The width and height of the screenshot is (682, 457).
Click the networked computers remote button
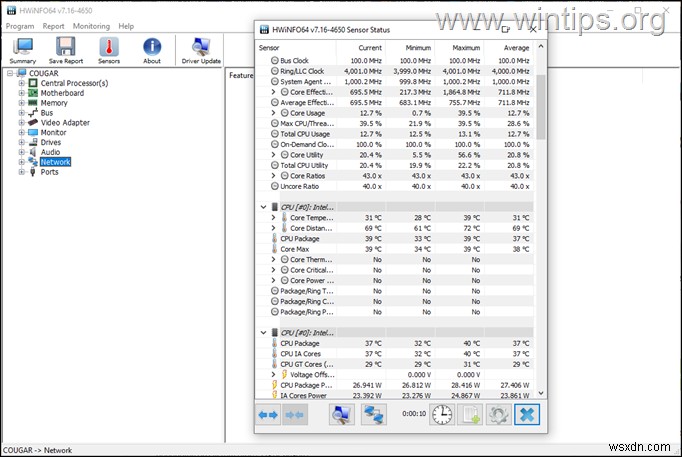(373, 414)
